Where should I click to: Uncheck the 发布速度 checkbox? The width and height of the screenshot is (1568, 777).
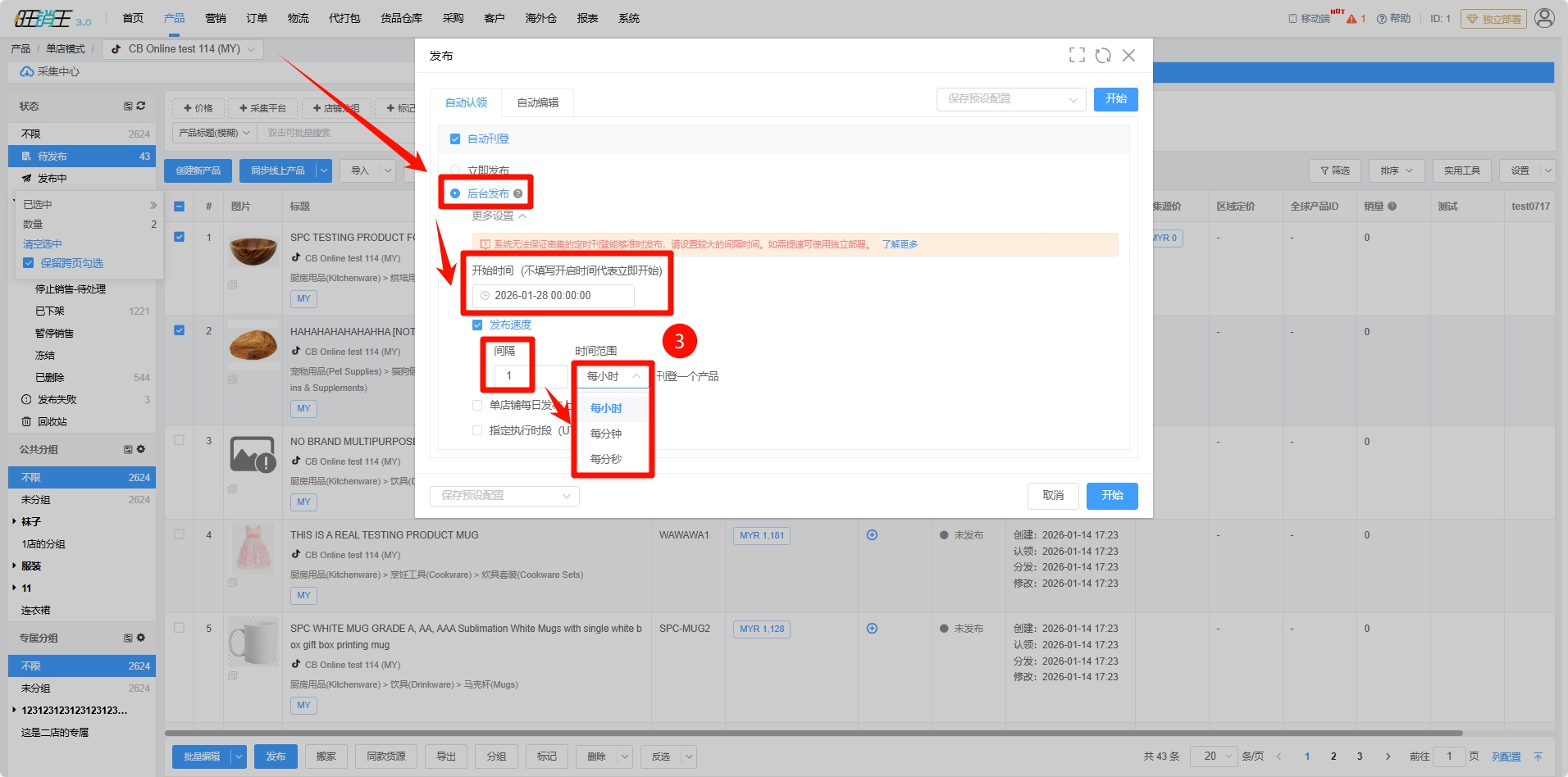477,325
